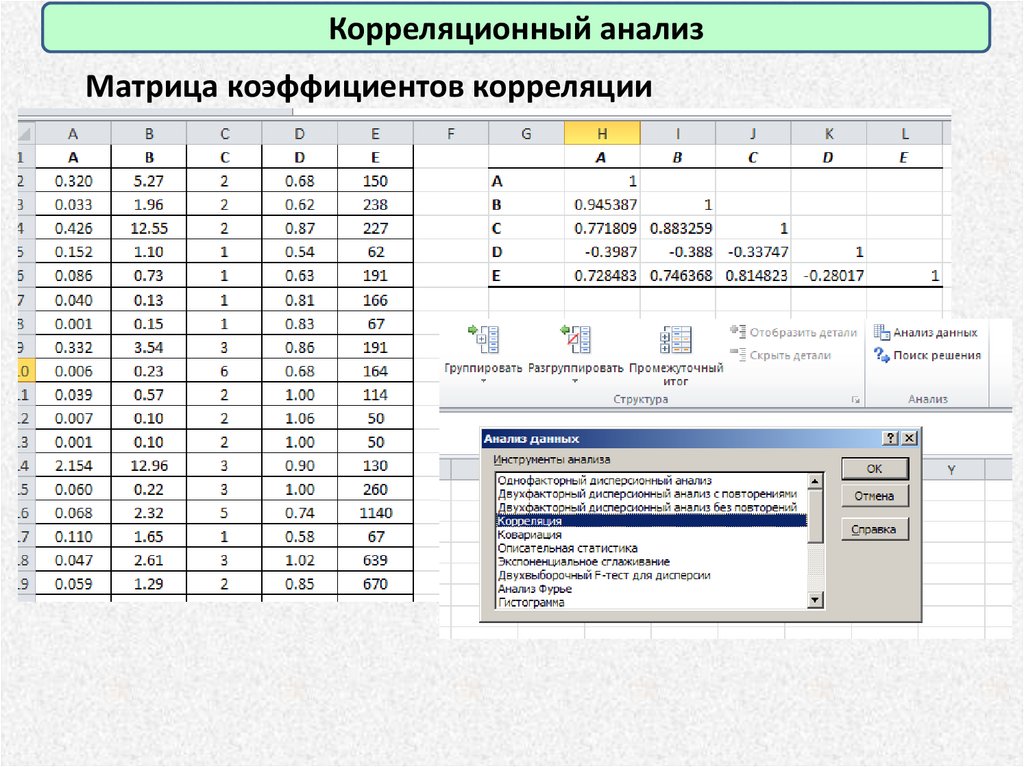Image resolution: width=1024 pixels, height=767 pixels.
Task: Expand the Разгруппировать dropdown arrow
Action: coord(575,381)
